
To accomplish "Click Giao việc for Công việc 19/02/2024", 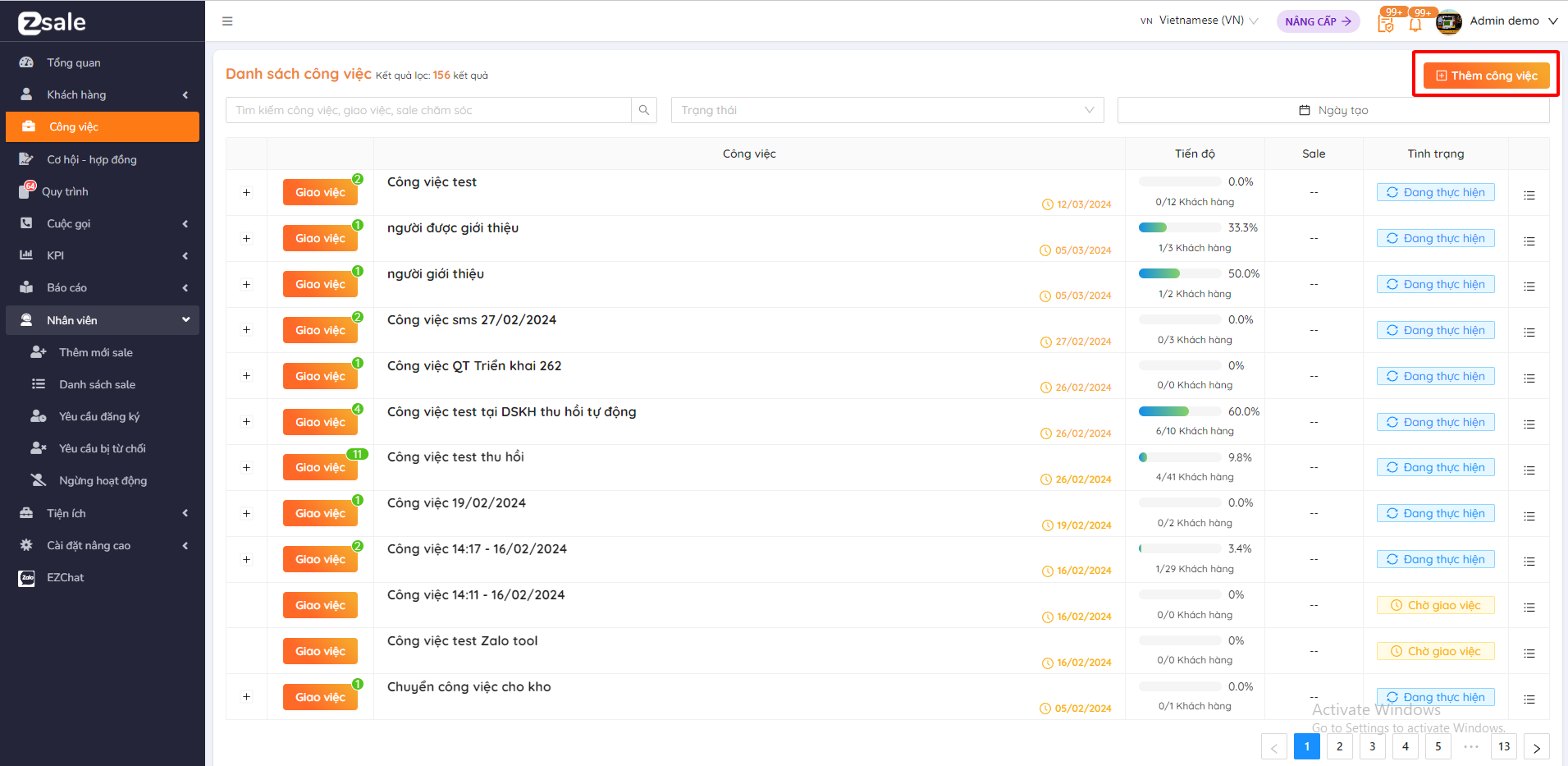I will click(320, 513).
